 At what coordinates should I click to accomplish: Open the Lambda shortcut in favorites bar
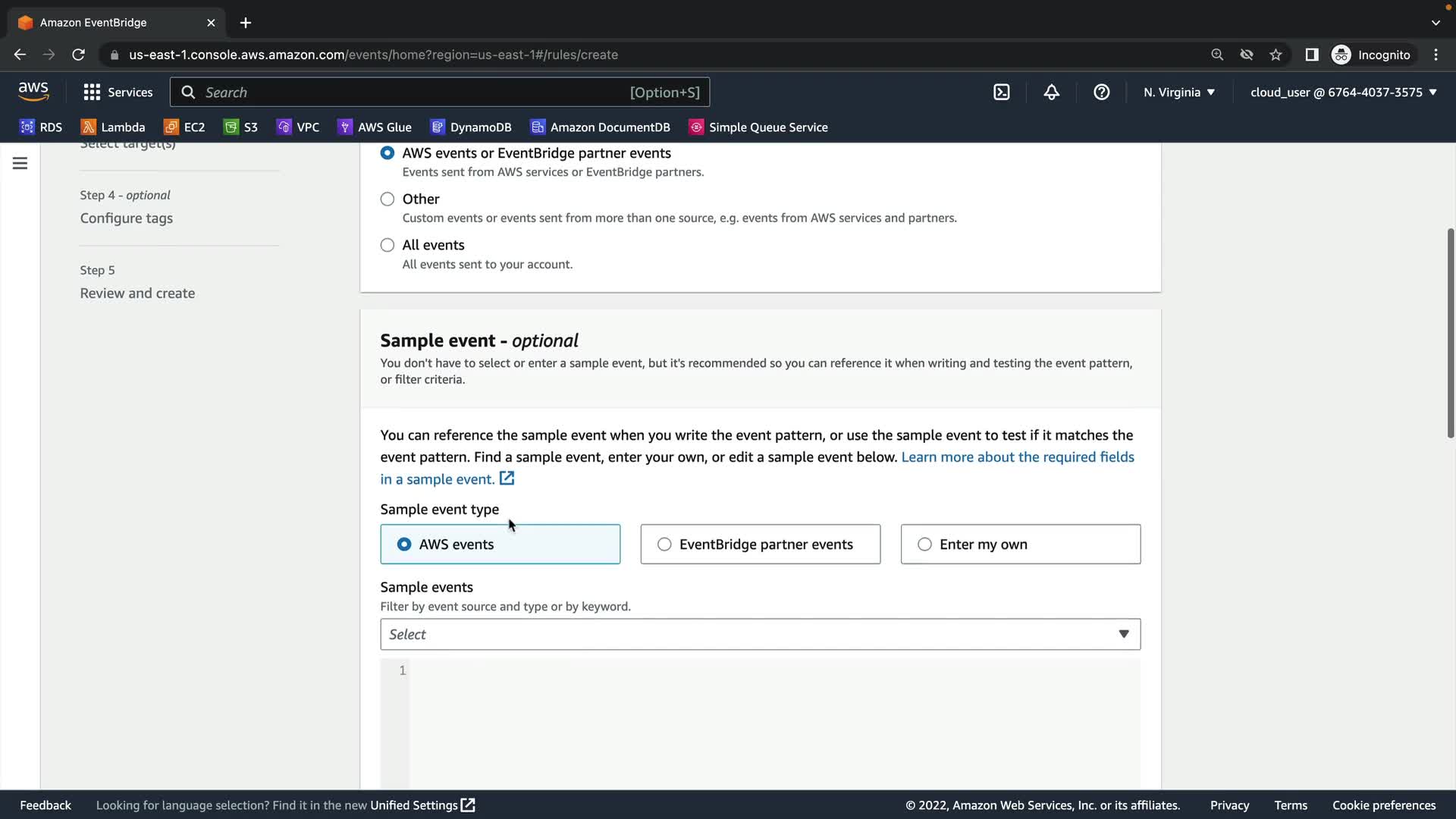[113, 127]
